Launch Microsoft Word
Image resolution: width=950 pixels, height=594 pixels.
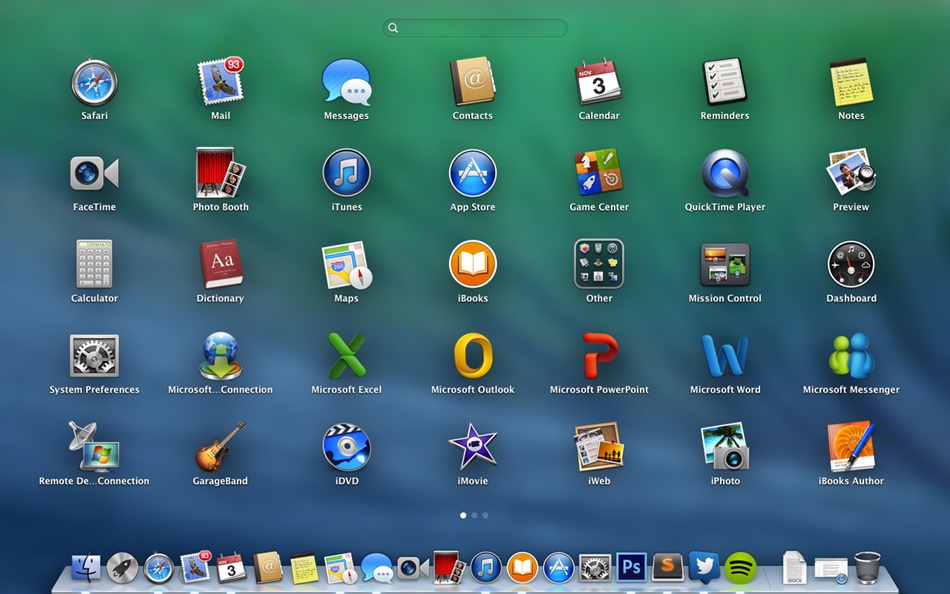click(x=725, y=355)
